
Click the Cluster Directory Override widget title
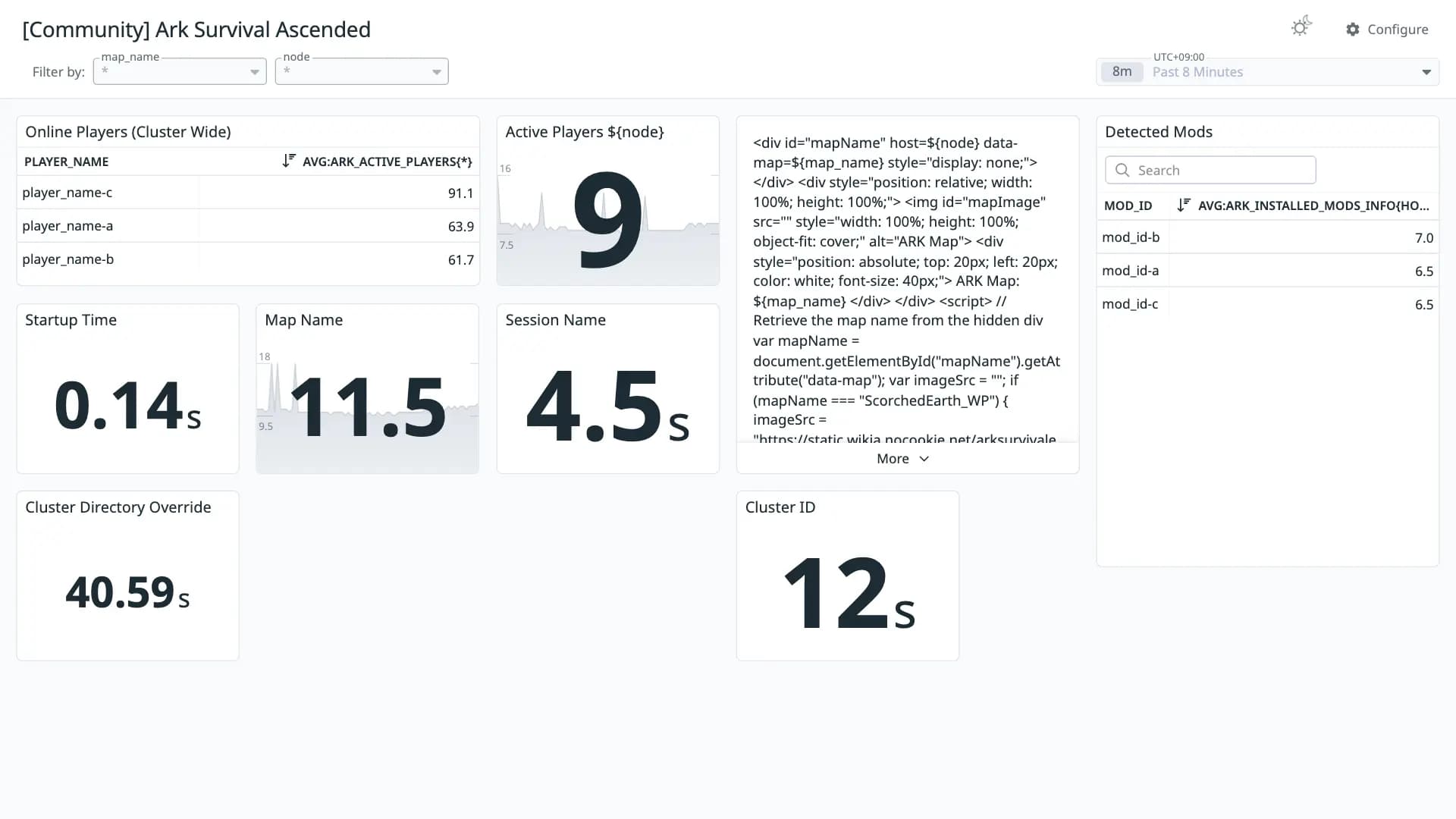[x=118, y=507]
